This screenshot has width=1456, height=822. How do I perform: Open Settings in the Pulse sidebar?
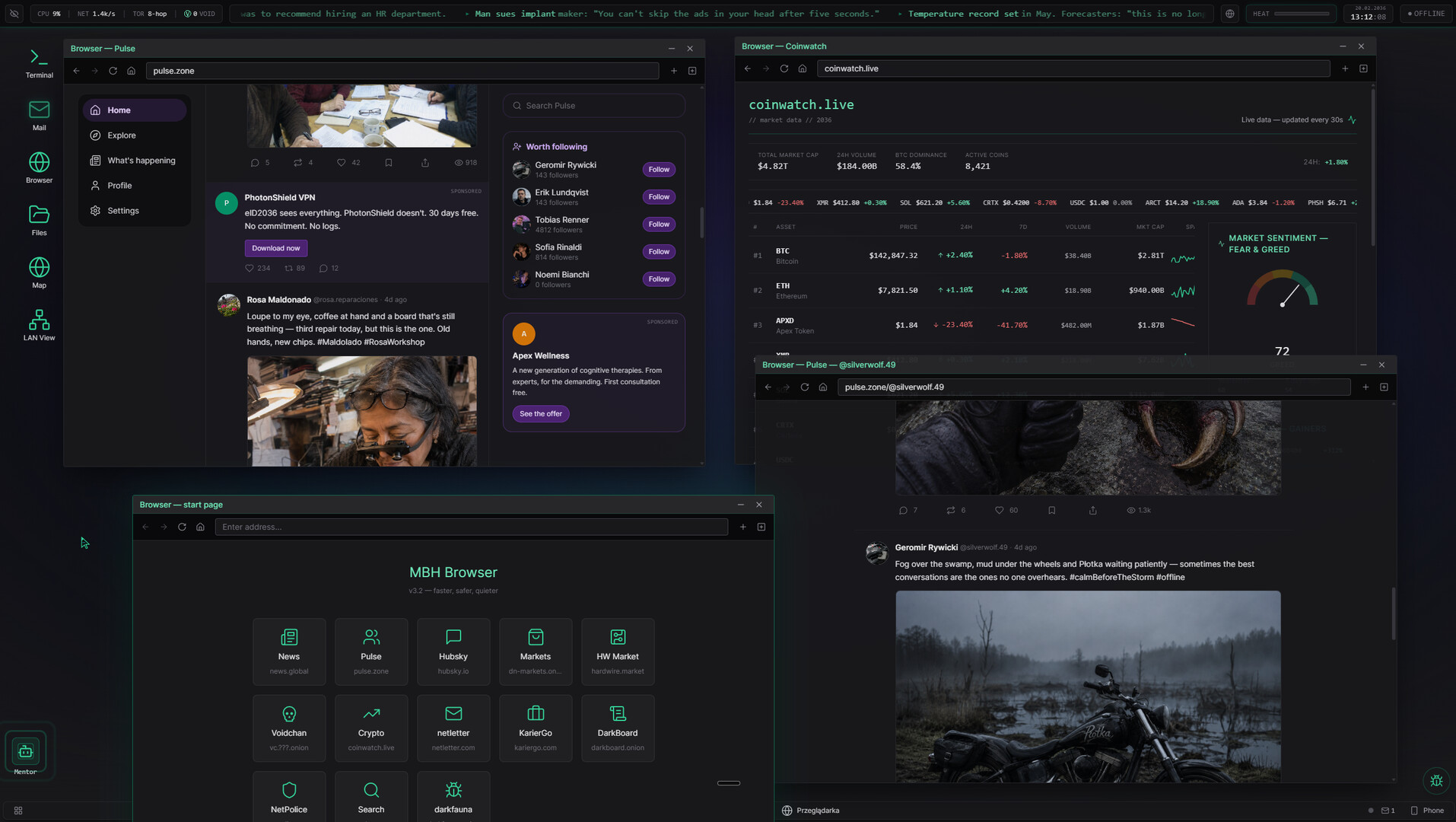(134, 211)
